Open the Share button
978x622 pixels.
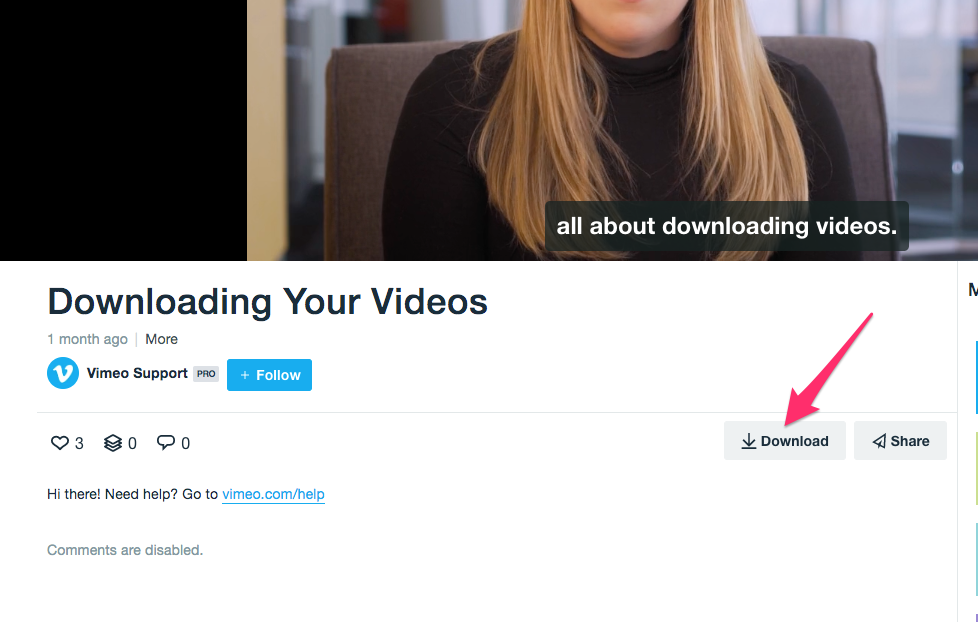900,440
